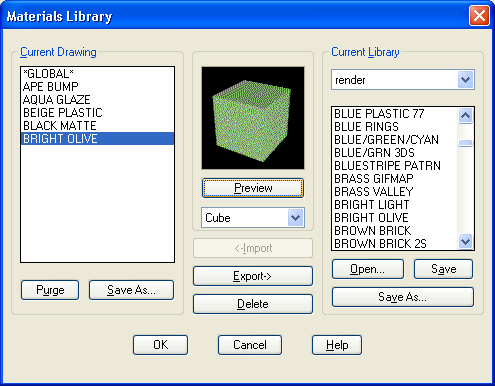The width and height of the screenshot is (495, 386).
Task: Select APE BUMP material
Action: 97,86
